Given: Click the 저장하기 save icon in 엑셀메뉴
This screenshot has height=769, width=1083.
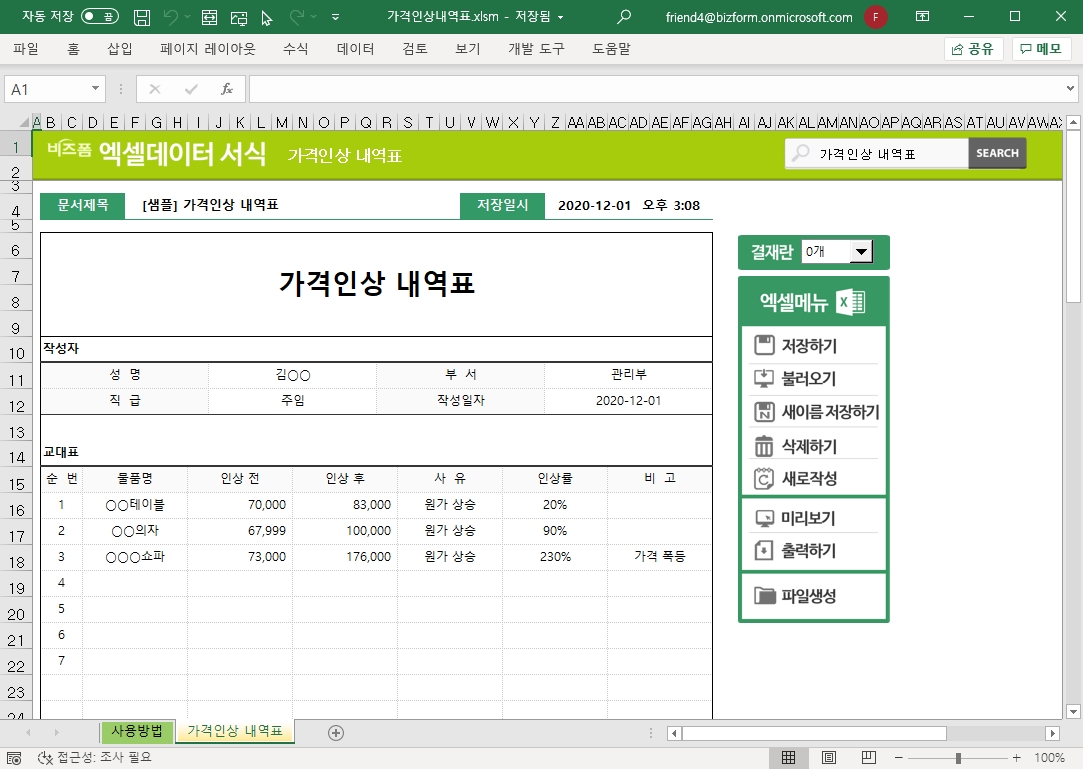Looking at the screenshot, I should (765, 346).
